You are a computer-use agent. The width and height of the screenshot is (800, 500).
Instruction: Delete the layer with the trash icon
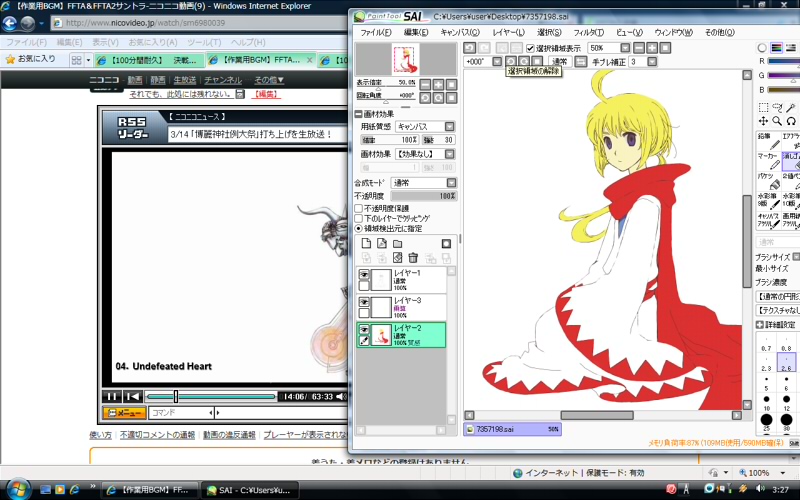pyautogui.click(x=413, y=258)
